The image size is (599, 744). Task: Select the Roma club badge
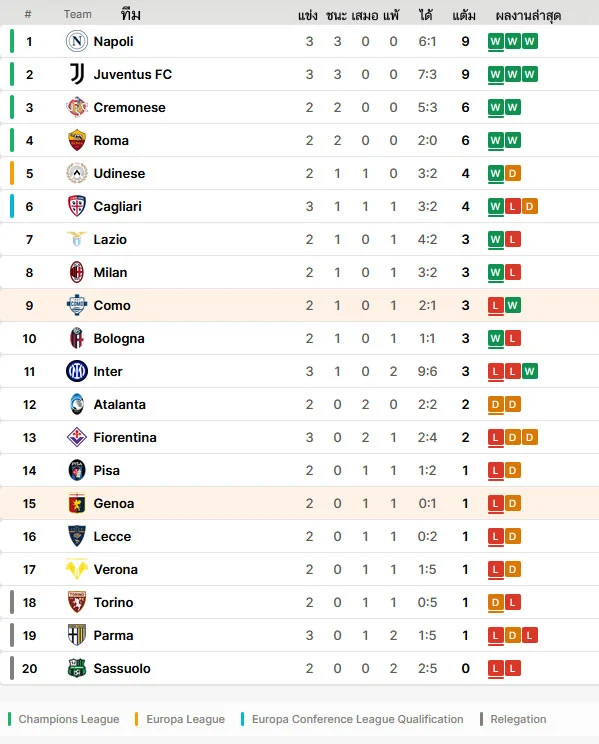[76, 140]
